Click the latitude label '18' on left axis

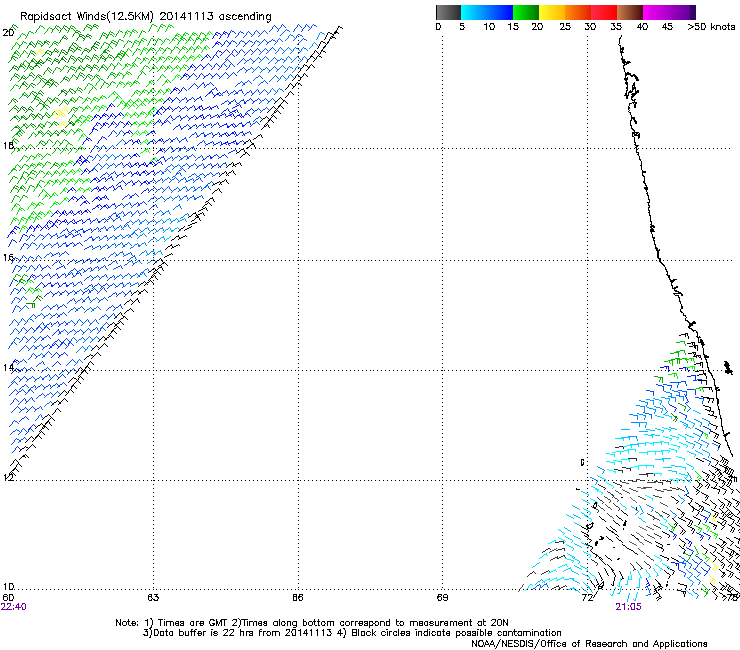pyautogui.click(x=8, y=145)
